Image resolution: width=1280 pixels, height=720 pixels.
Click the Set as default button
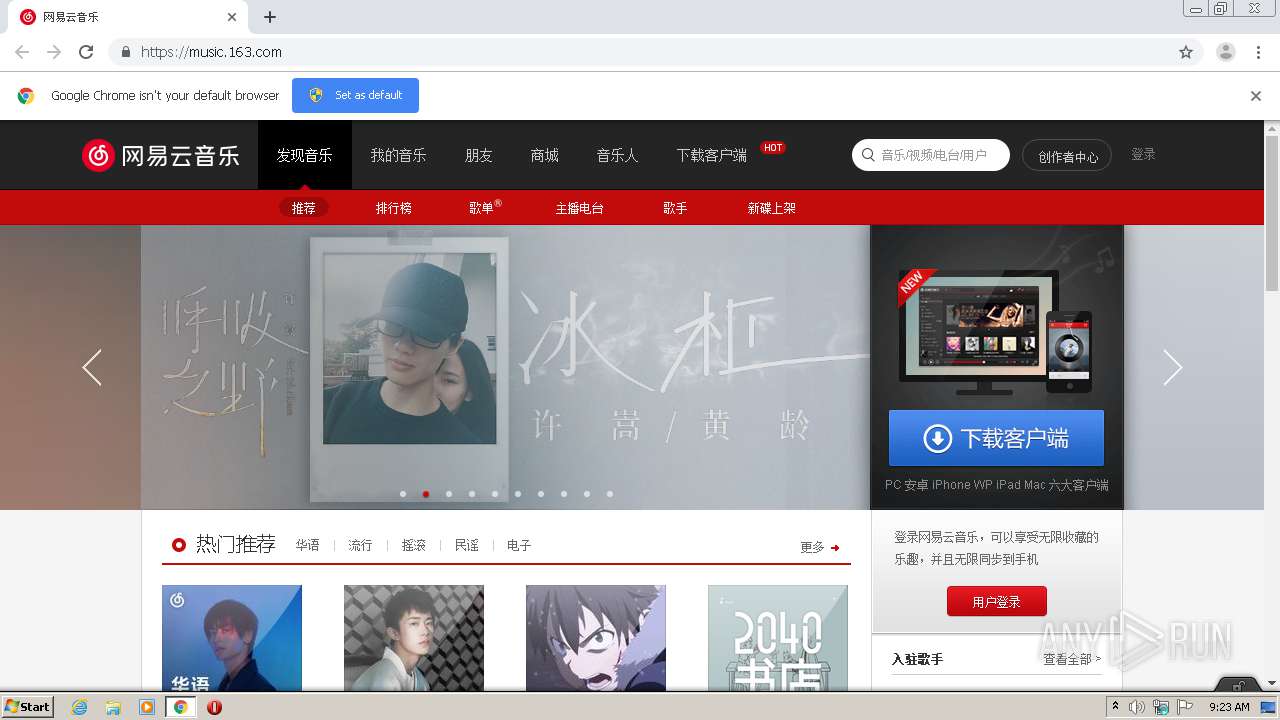[x=355, y=95]
